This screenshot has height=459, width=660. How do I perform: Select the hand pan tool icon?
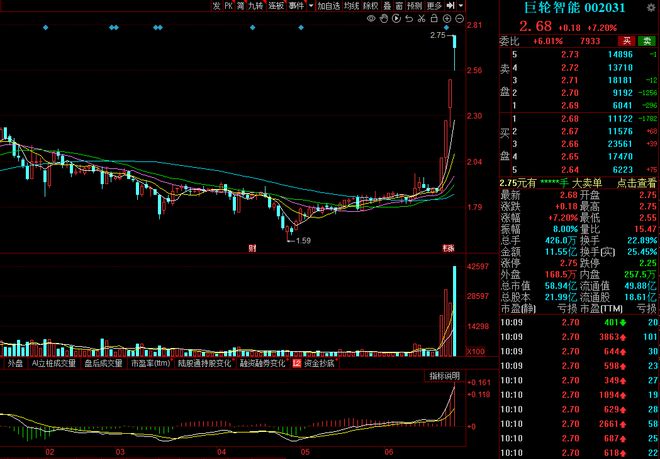tap(383, 18)
